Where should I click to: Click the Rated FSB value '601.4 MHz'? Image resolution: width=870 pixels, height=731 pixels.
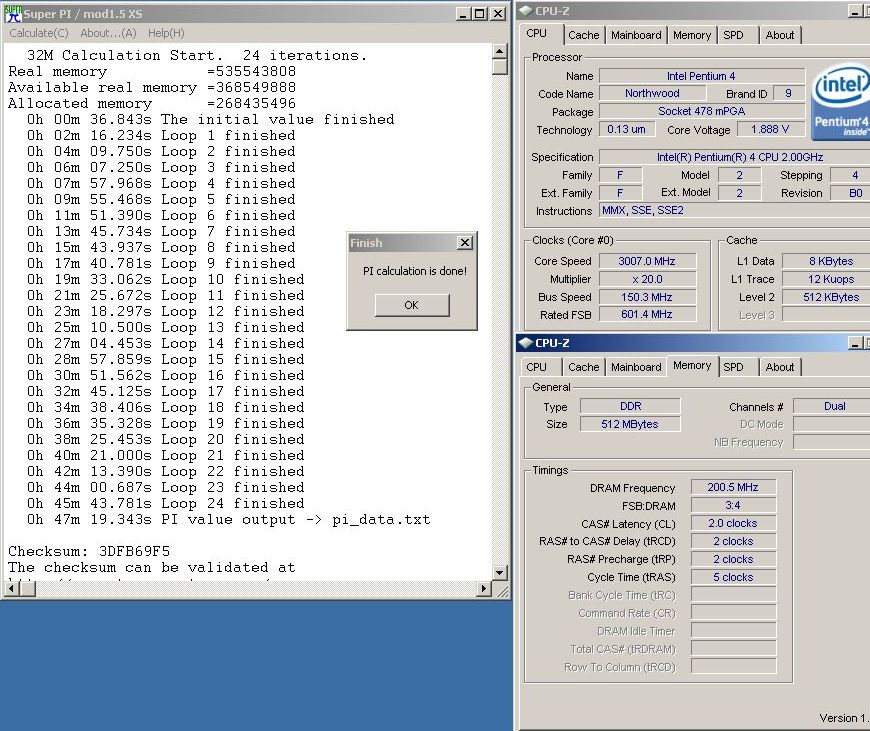[x=647, y=315]
